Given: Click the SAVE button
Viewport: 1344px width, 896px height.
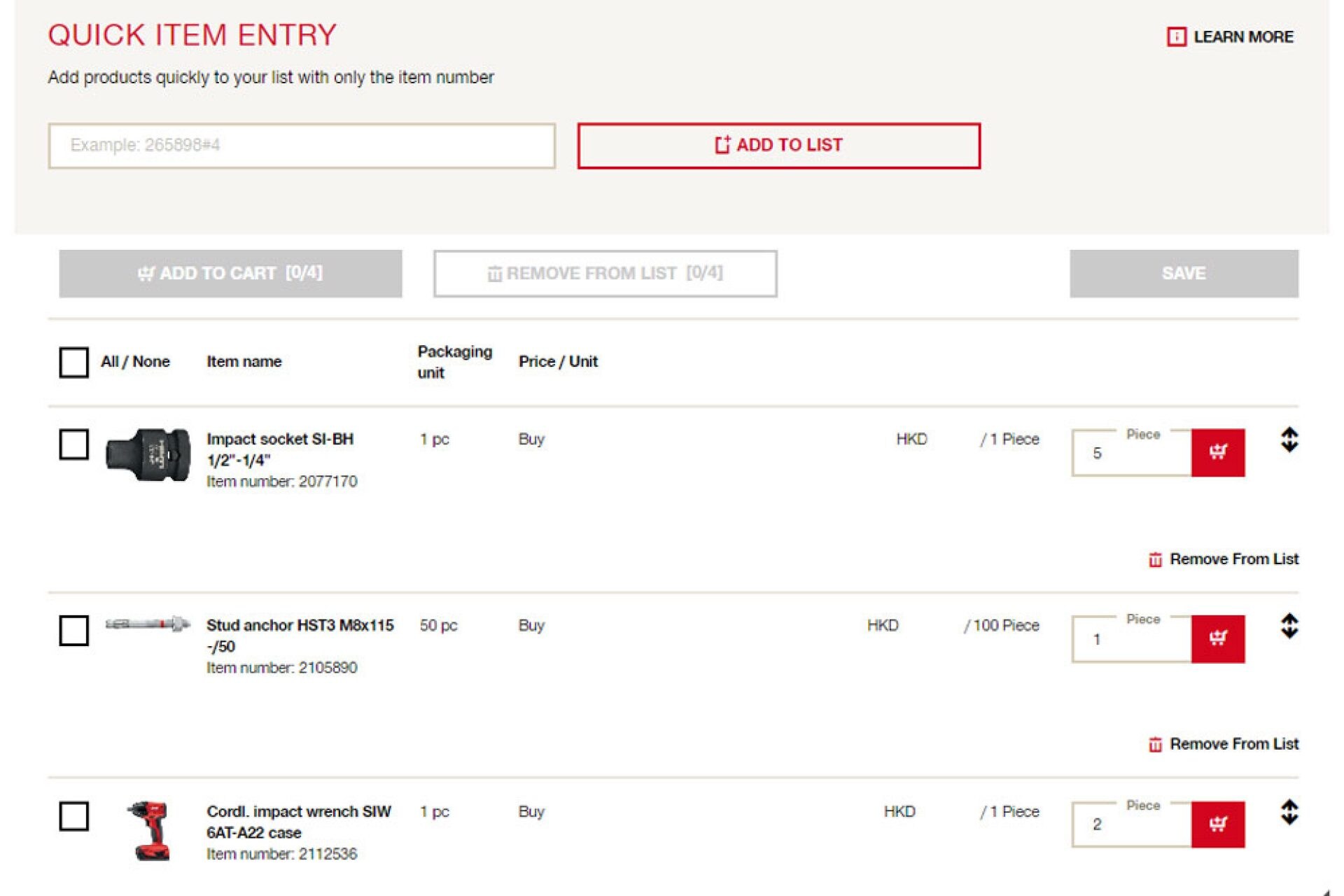Looking at the screenshot, I should tap(1183, 274).
